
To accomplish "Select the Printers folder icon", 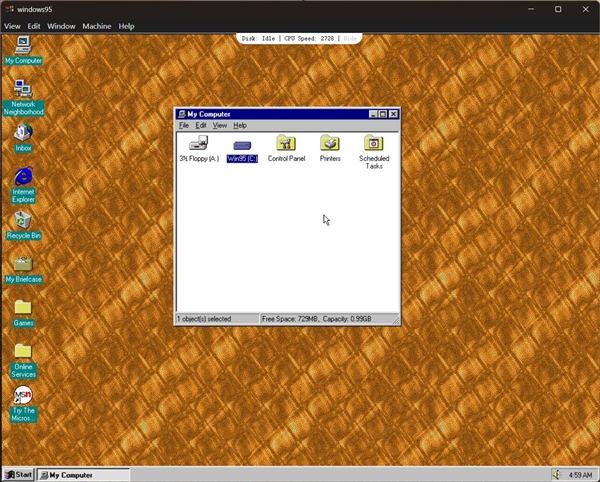I will 330,144.
